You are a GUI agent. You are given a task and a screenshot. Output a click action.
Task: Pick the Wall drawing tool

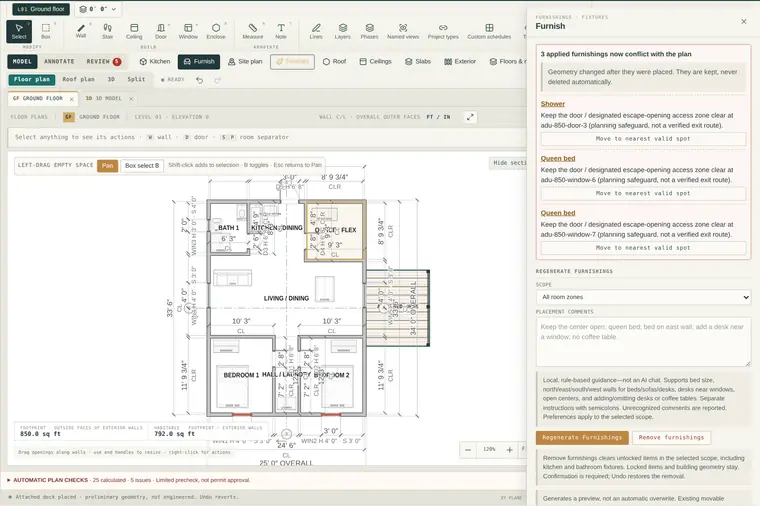[x=81, y=31]
